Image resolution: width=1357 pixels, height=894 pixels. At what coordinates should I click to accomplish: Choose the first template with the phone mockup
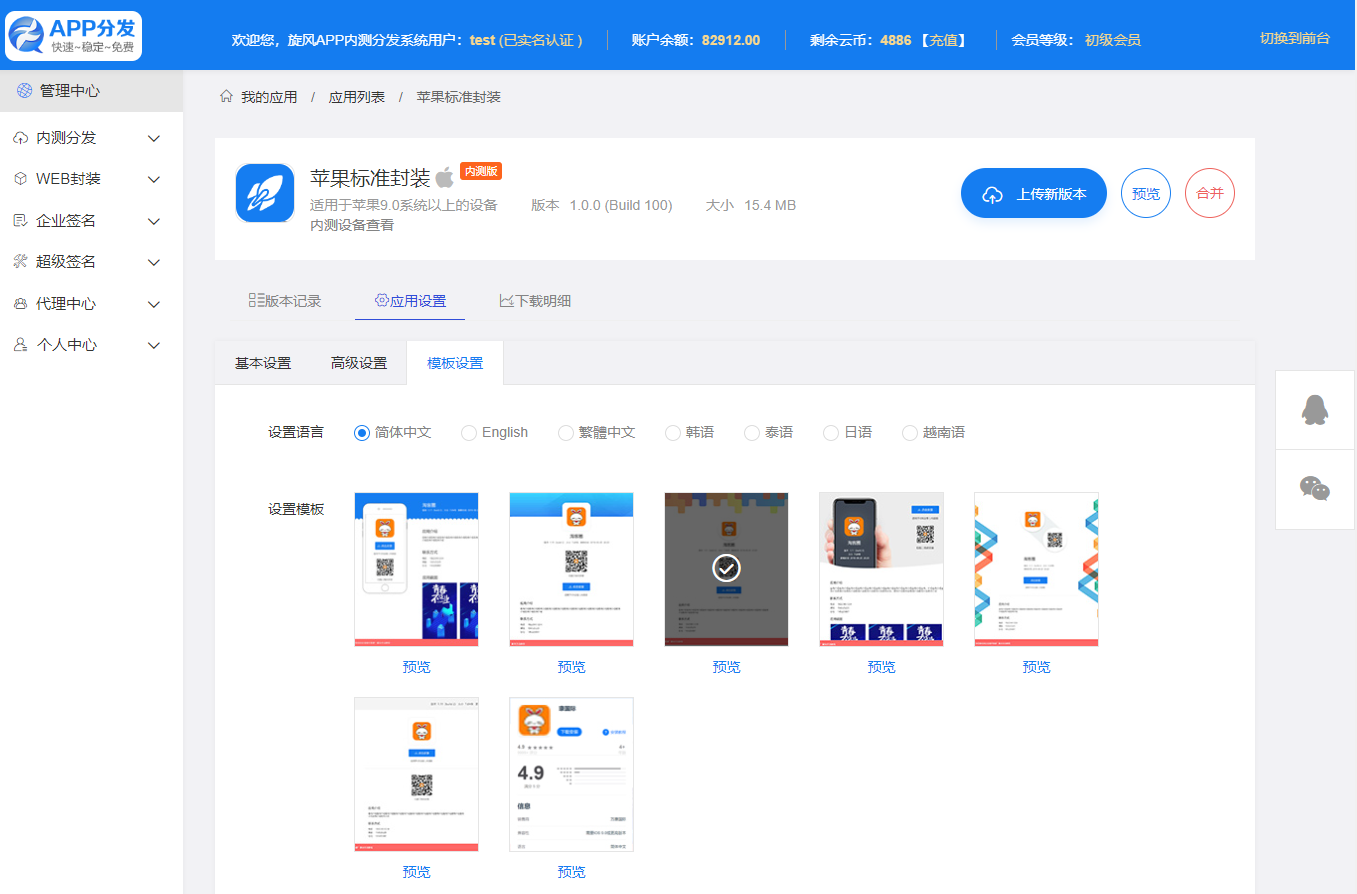pyautogui.click(x=417, y=569)
